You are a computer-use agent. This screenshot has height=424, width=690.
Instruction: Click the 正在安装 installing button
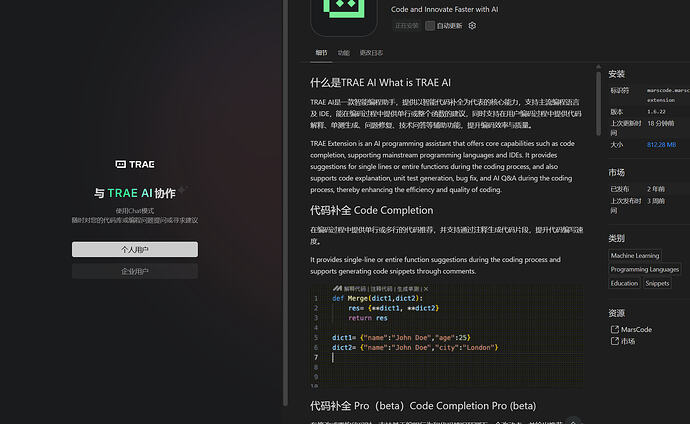pyautogui.click(x=406, y=26)
